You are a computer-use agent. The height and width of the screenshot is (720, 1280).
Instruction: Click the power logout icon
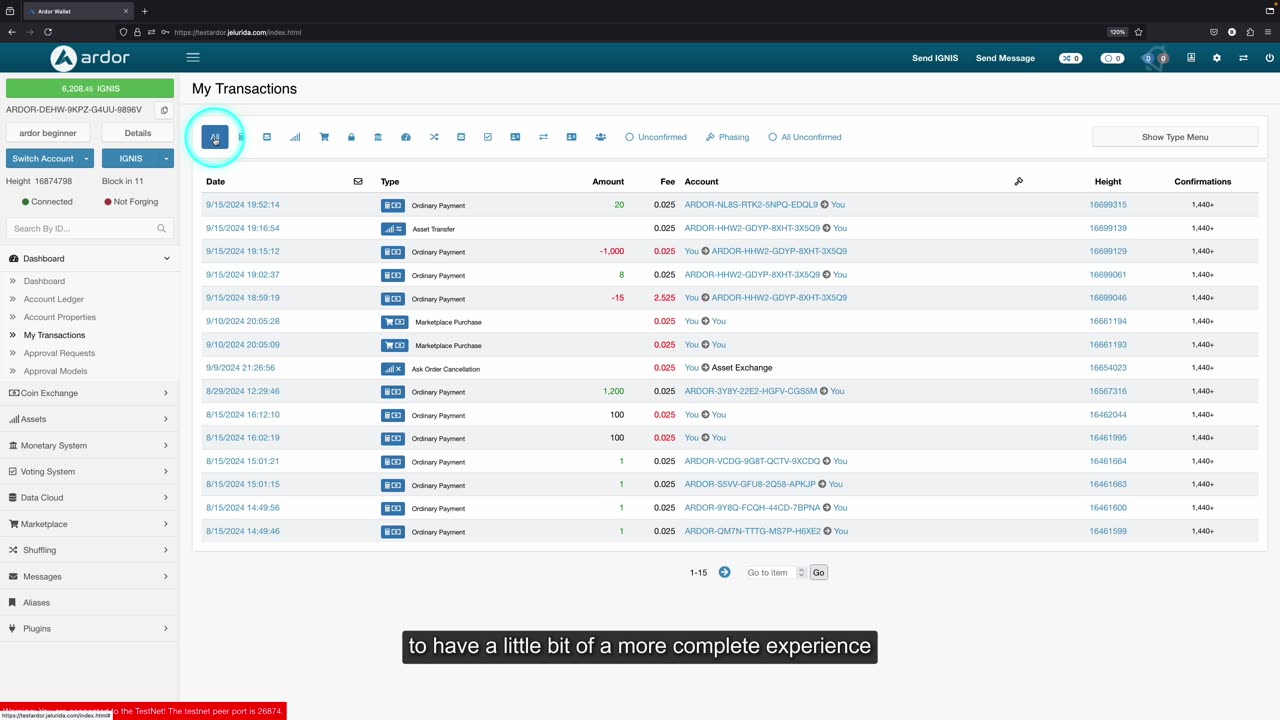[1270, 58]
